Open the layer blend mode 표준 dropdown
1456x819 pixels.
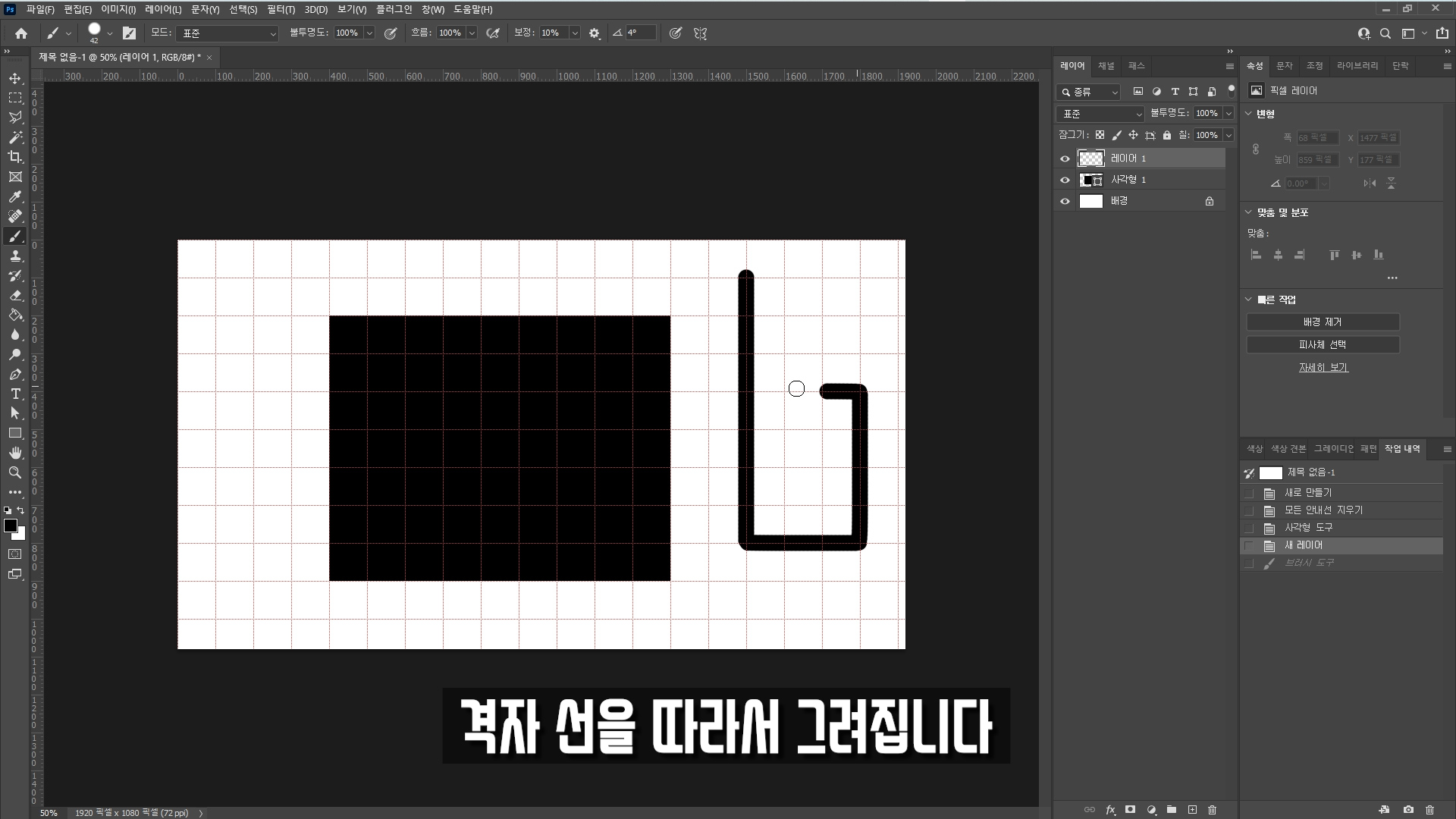coord(1100,114)
